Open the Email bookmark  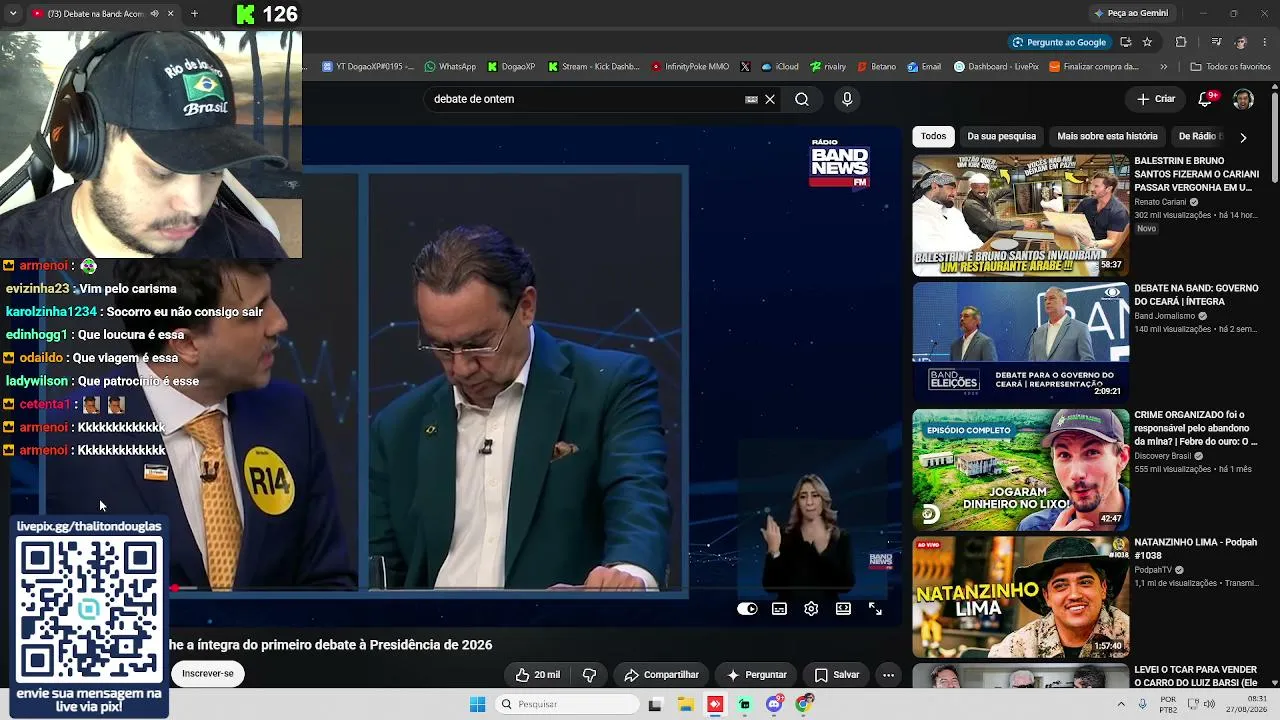click(924, 67)
